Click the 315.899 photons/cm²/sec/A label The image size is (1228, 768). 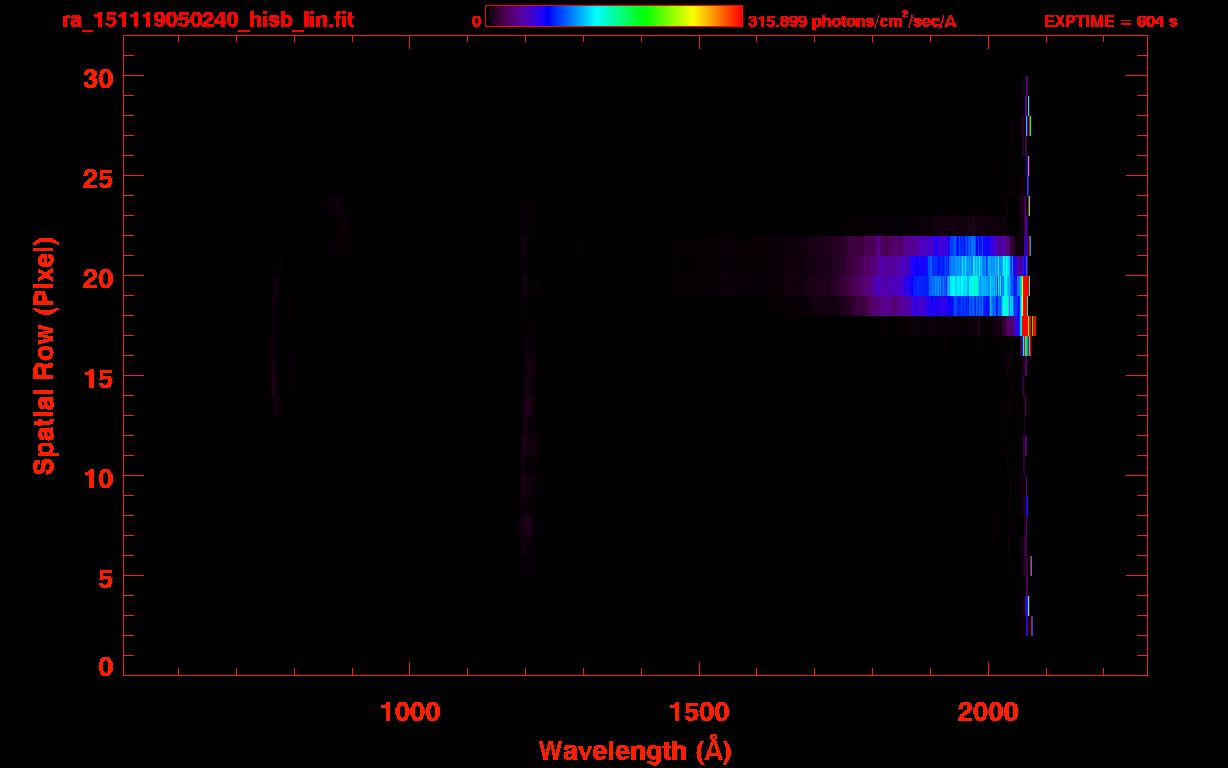[x=852, y=20]
